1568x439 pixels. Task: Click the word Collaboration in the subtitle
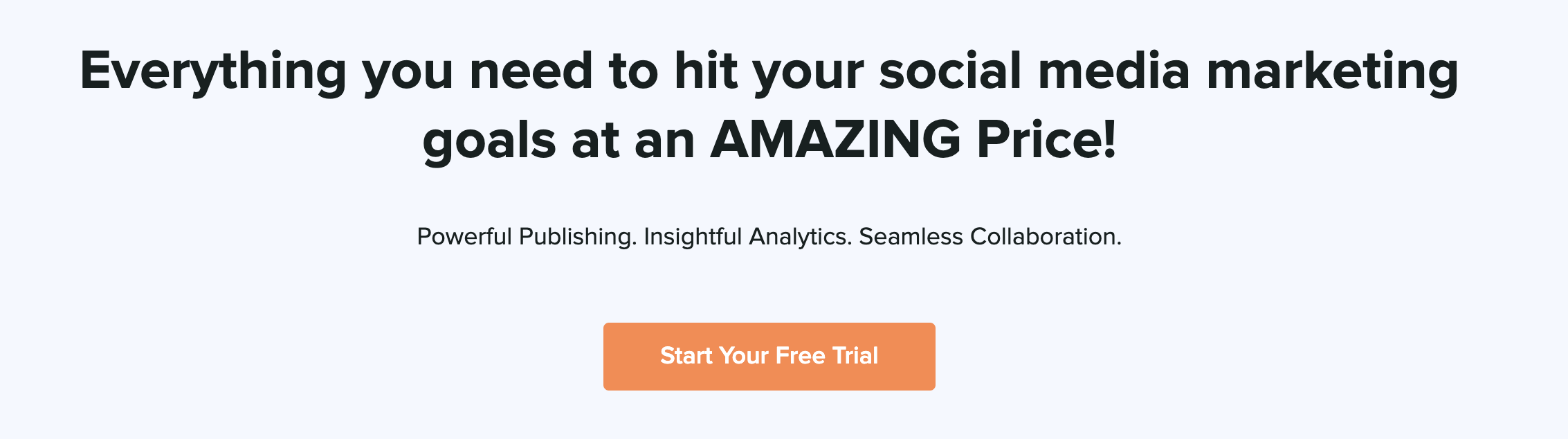1046,237
